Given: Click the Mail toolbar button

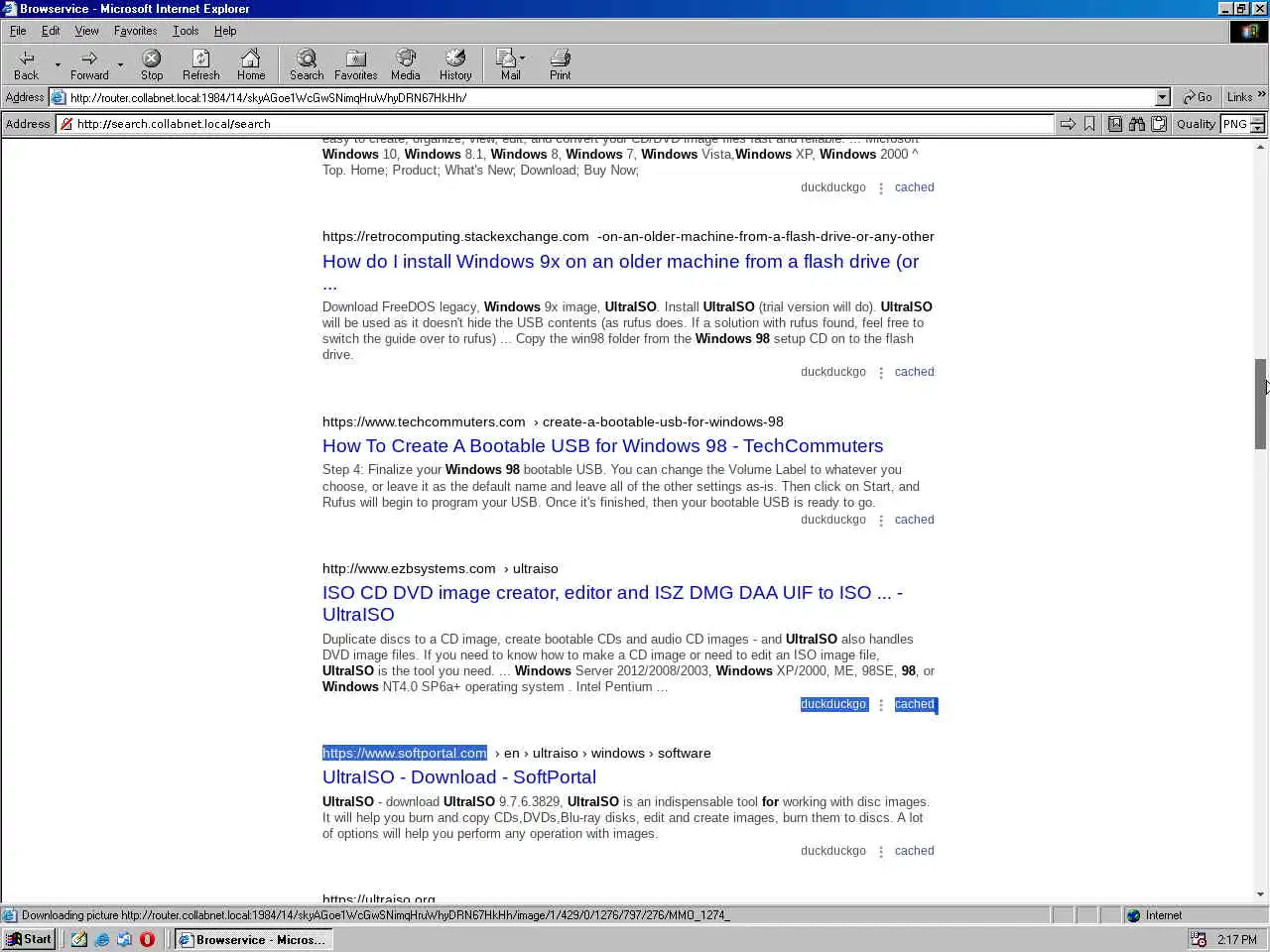Looking at the screenshot, I should pyautogui.click(x=508, y=64).
